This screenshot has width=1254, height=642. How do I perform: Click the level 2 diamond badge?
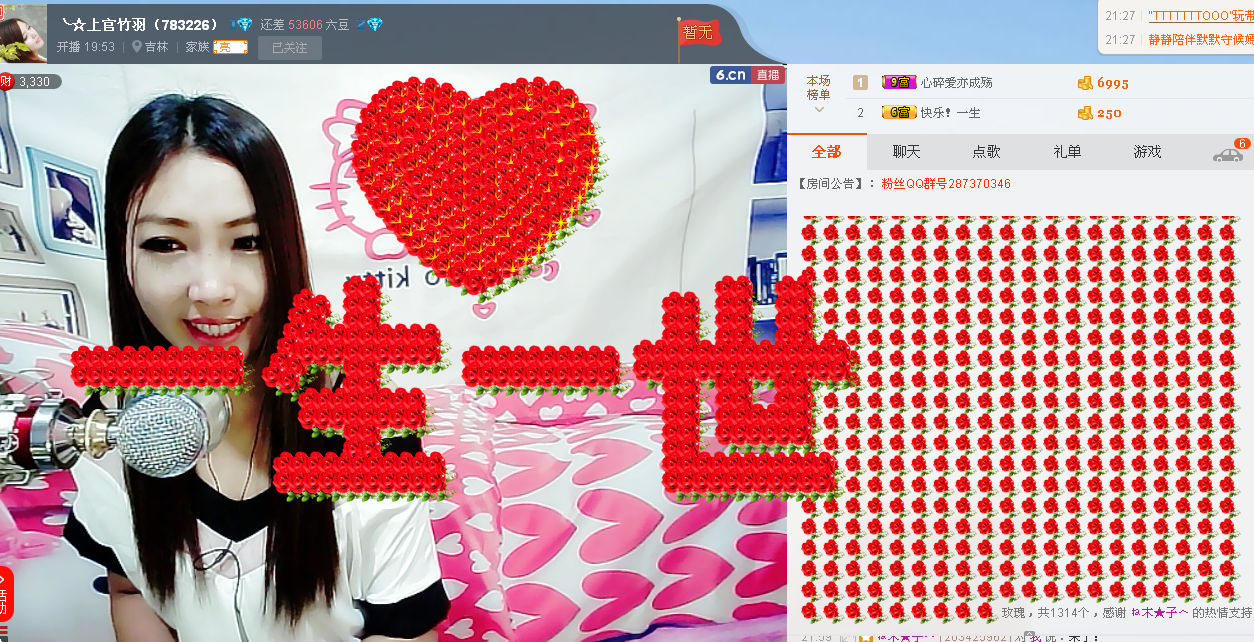tap(370, 24)
